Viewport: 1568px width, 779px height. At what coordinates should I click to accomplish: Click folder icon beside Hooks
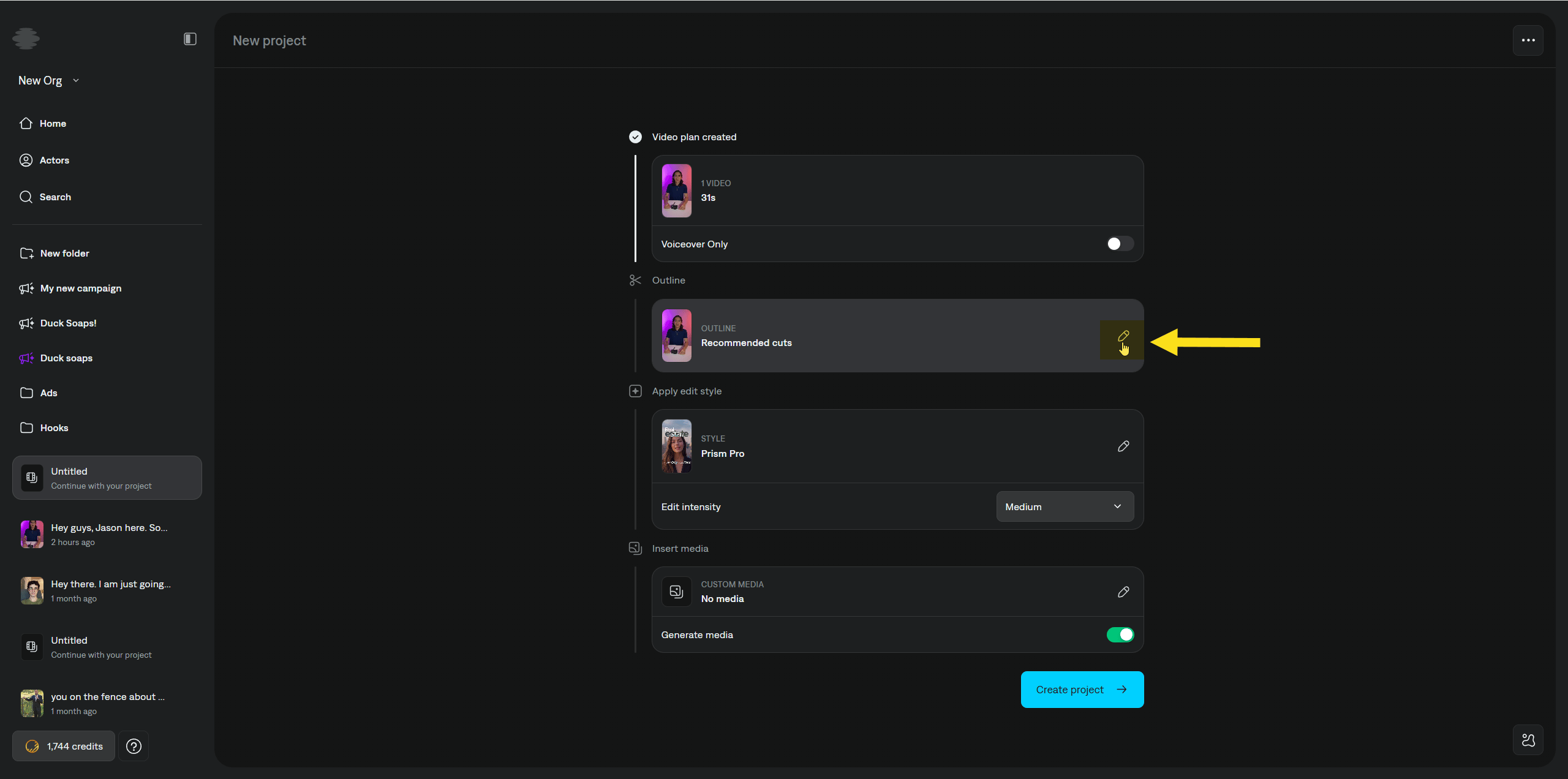[x=26, y=427]
